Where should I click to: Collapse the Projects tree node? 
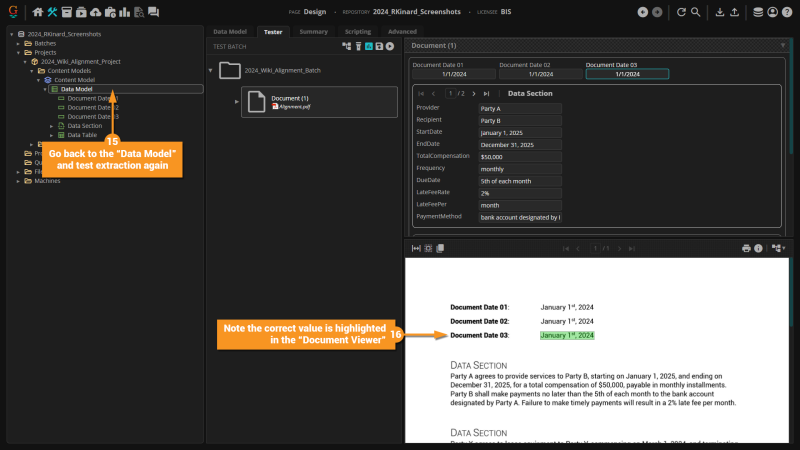(19, 52)
